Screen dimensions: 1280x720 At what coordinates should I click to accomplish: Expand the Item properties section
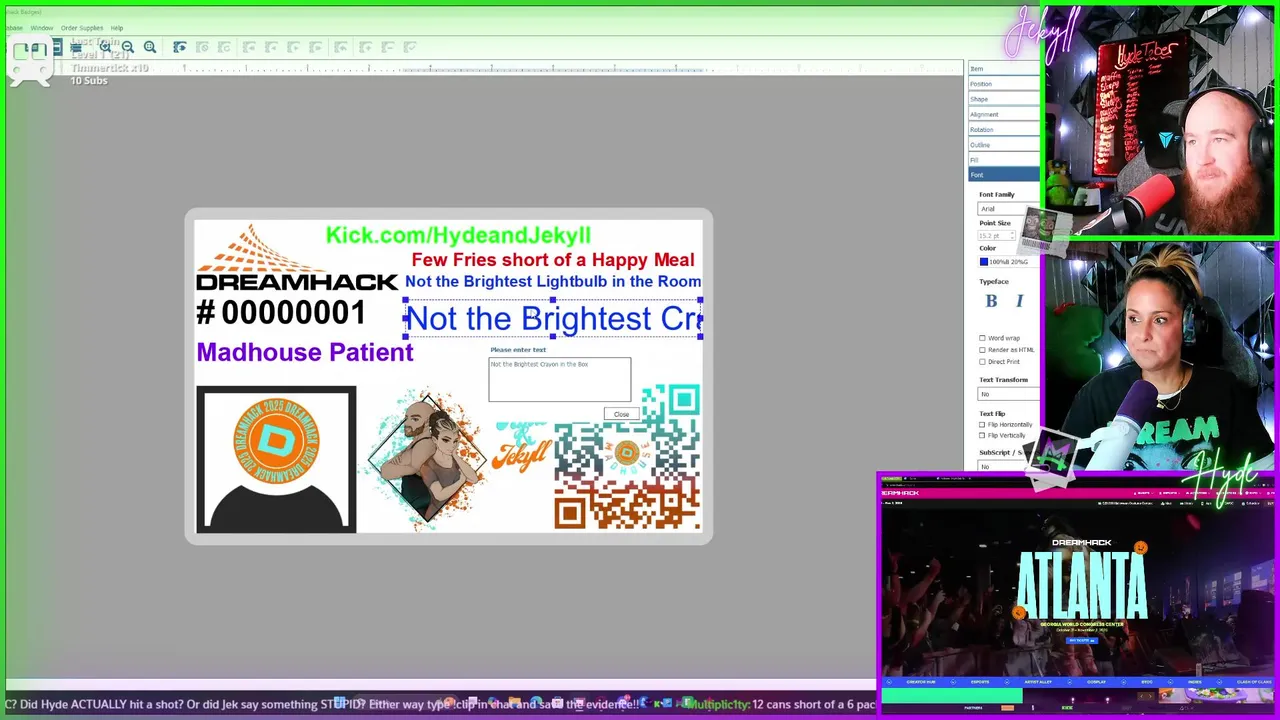[1003, 69]
